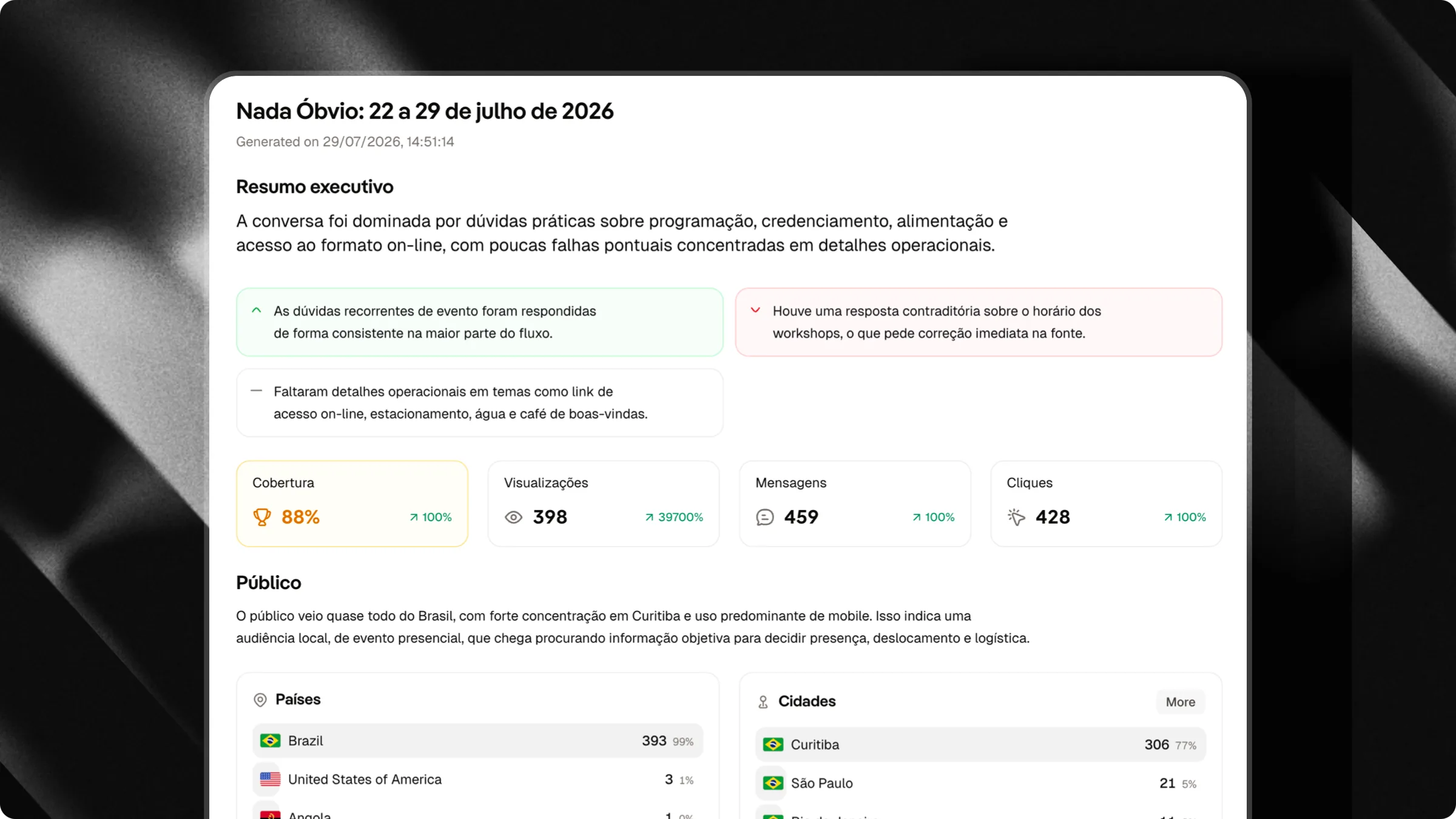This screenshot has height=819, width=1456.
Task: Click the 459 messages value
Action: pos(801,517)
